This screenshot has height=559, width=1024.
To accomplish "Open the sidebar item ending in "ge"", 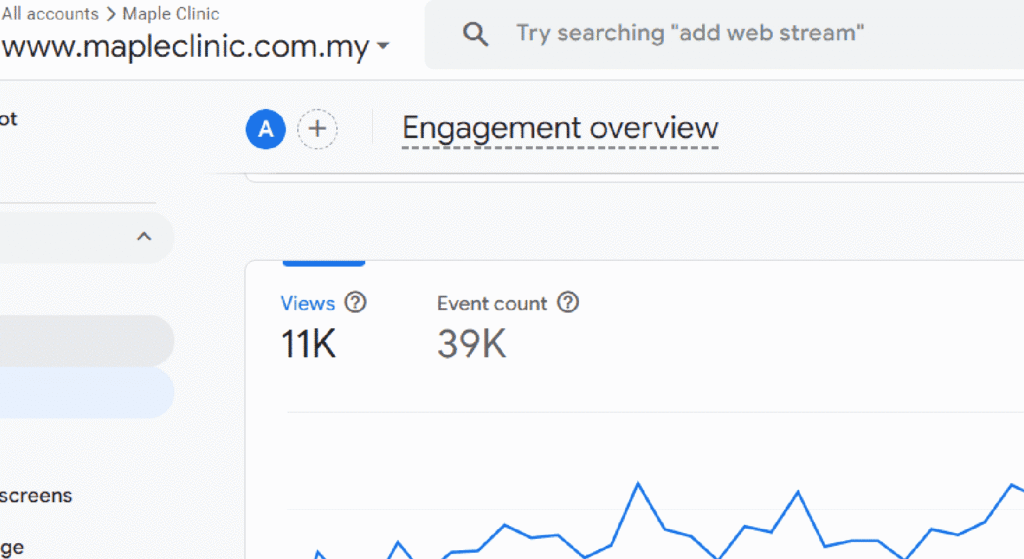I will click(12, 547).
